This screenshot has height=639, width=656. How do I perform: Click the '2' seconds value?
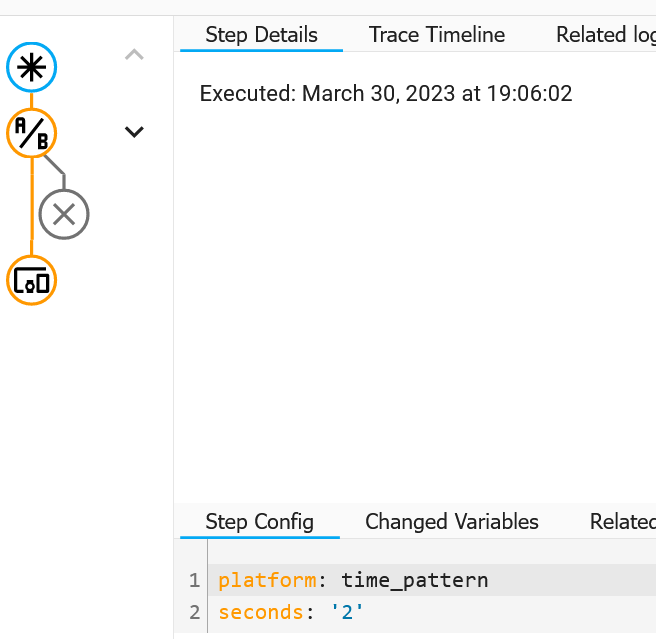point(347,610)
